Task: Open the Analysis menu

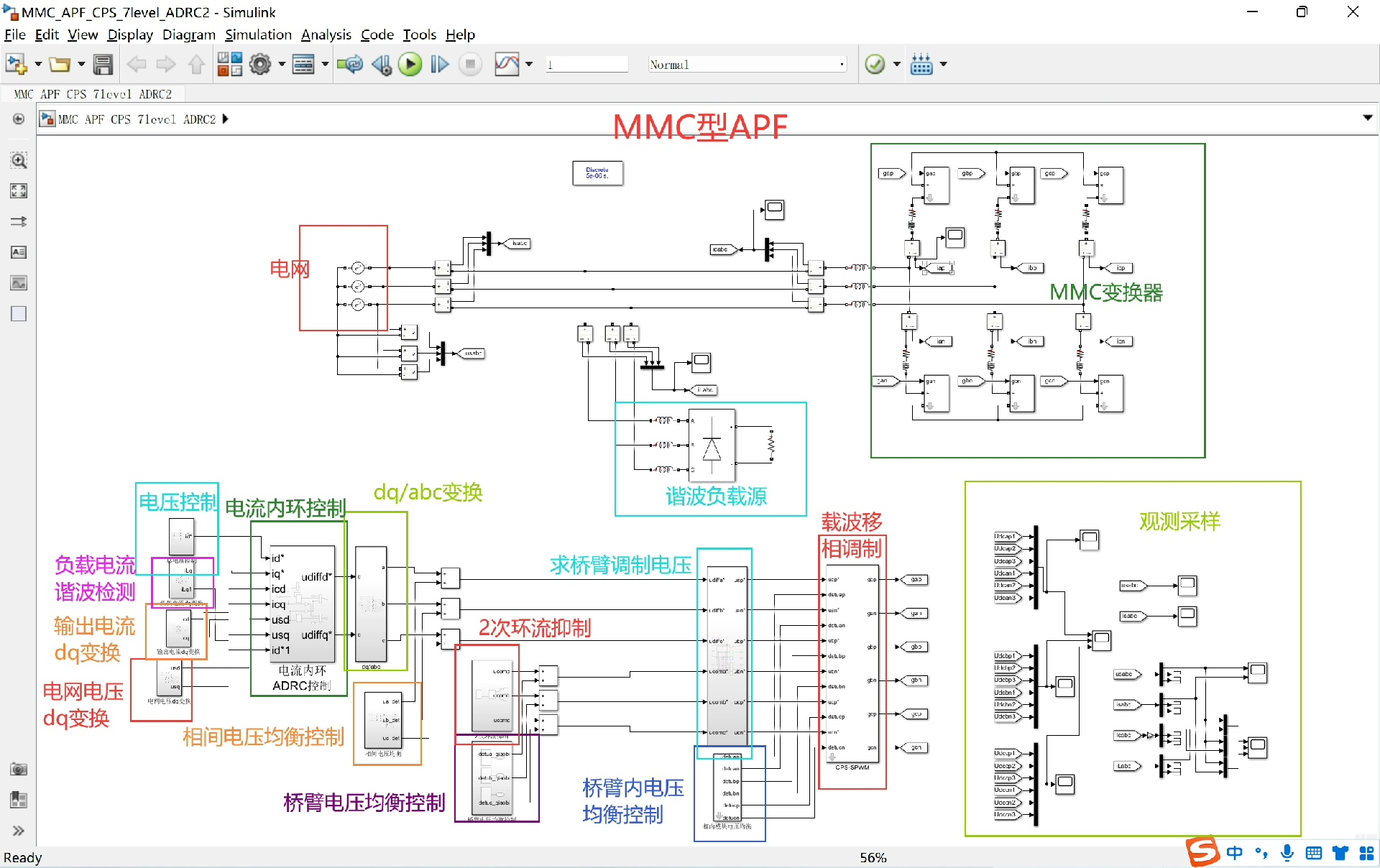Action: coord(326,34)
